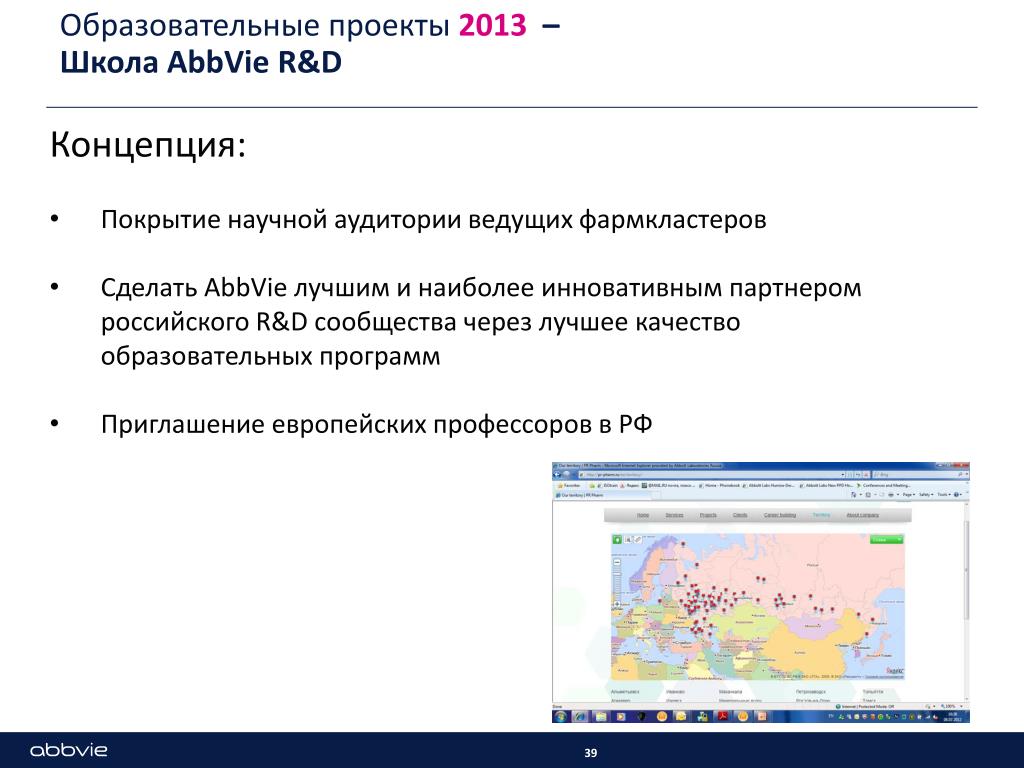Select the magnifier zoom tool on the map
The width and height of the screenshot is (1024, 768).
(628, 539)
